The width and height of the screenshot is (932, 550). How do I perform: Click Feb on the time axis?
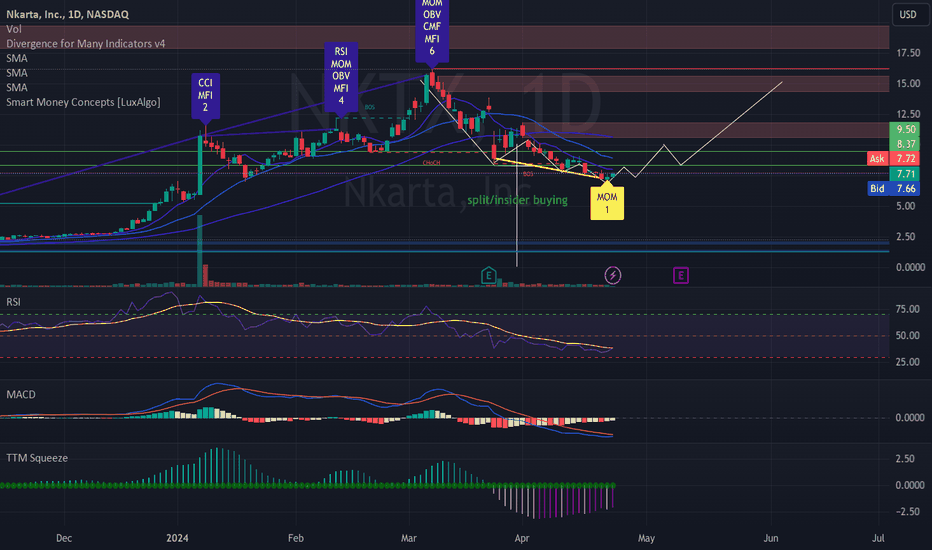(295, 538)
